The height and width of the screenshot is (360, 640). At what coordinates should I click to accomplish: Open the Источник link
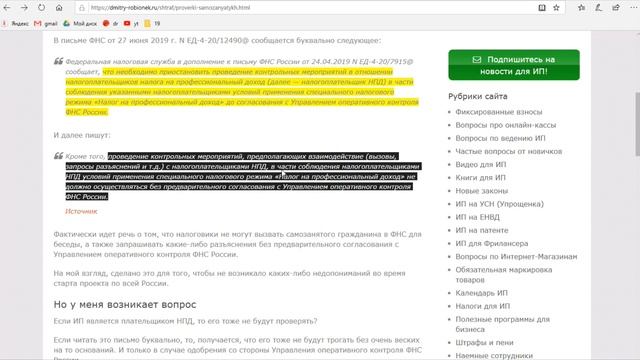pos(81,211)
